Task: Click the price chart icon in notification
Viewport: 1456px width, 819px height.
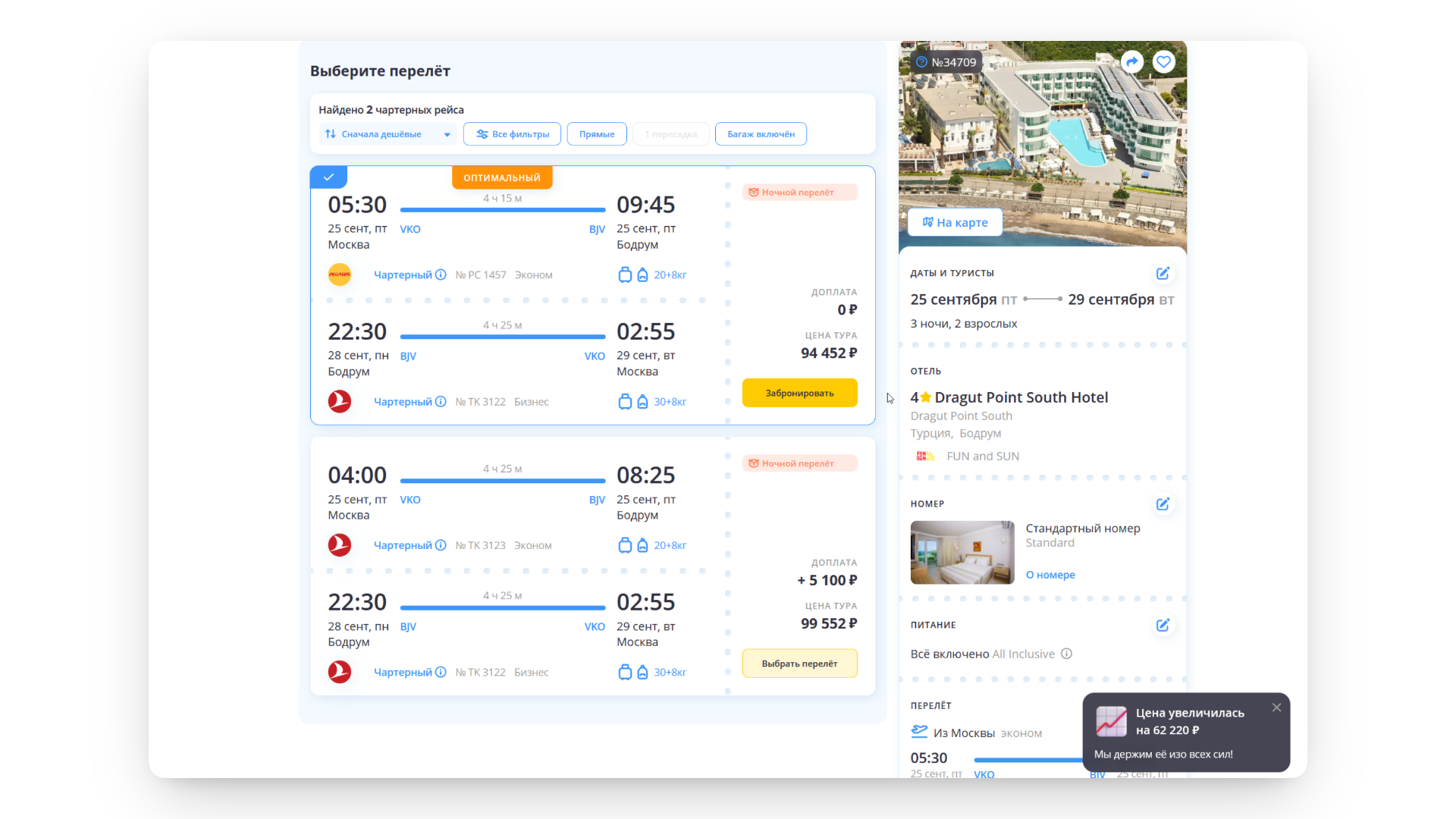Action: 1111,721
